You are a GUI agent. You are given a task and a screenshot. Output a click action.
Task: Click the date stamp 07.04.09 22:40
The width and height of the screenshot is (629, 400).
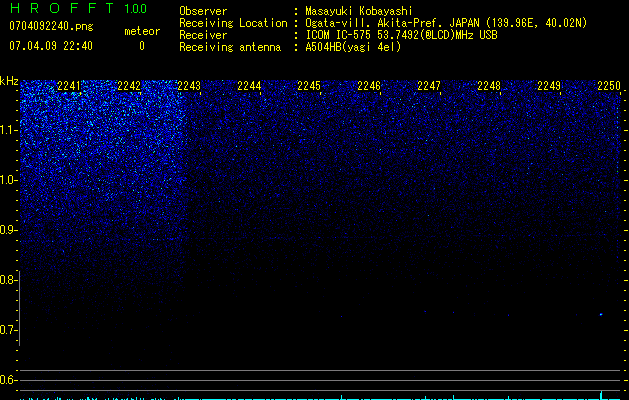[51, 46]
